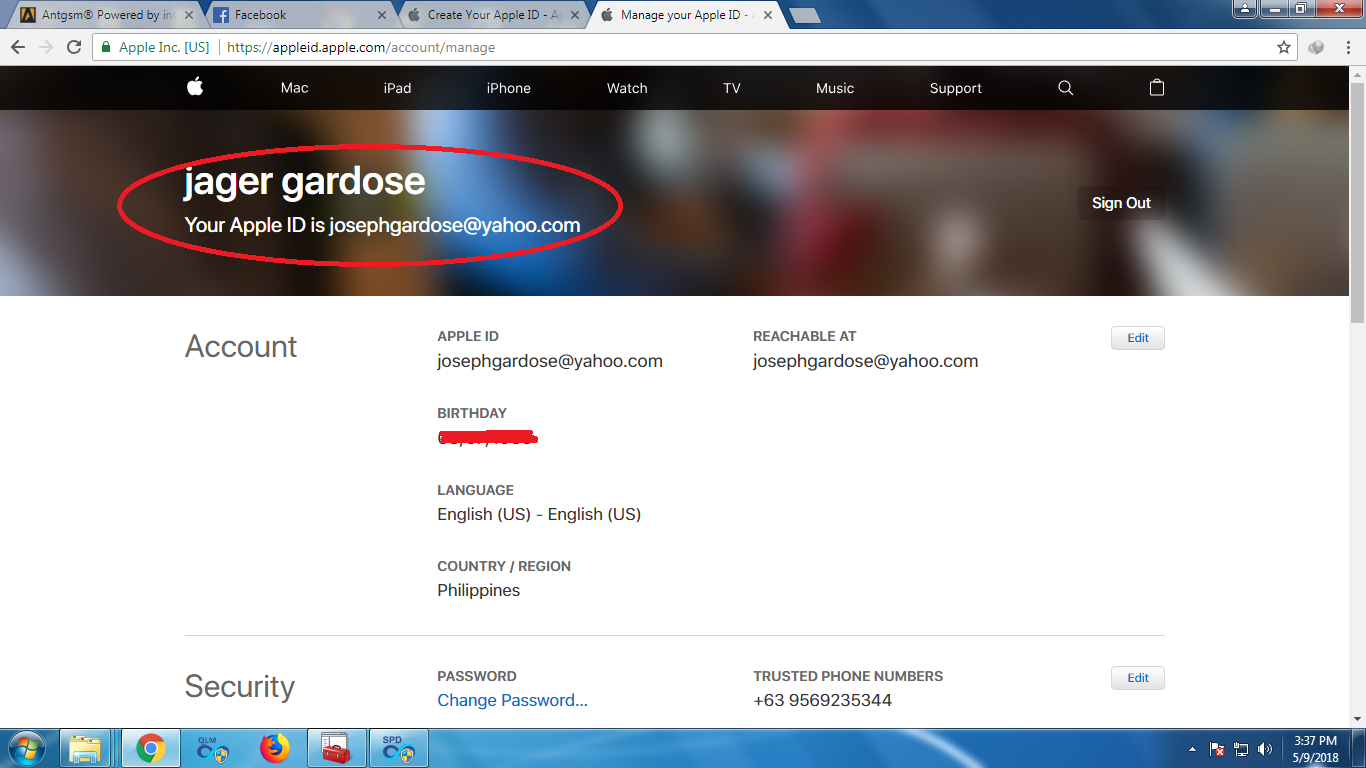The width and height of the screenshot is (1366, 768).
Task: Open the search magnifier in Apple nav
Action: pos(1066,88)
